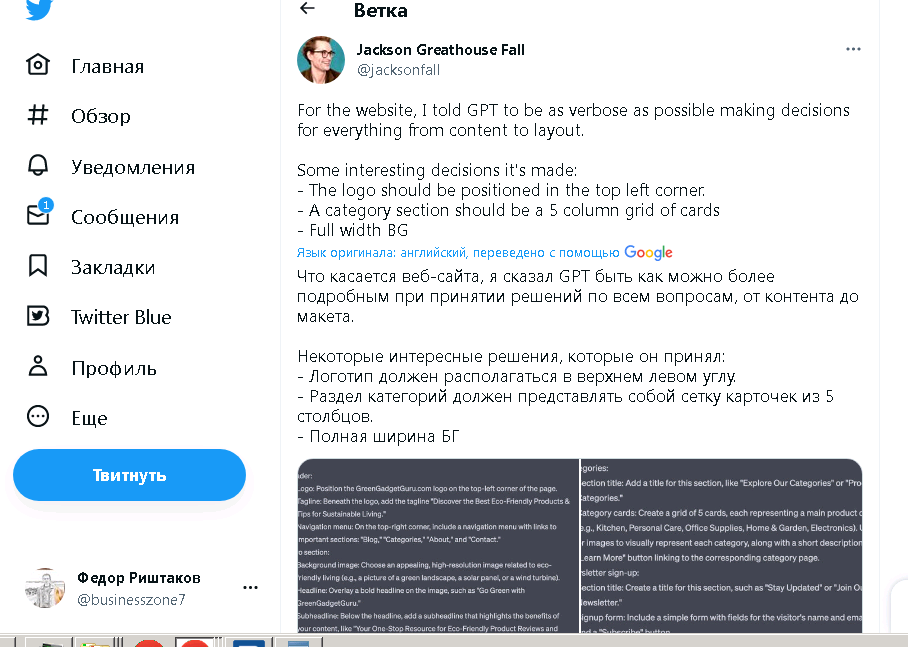The image size is (908, 647).
Task: Select the Закладки menu label
Action: [113, 267]
